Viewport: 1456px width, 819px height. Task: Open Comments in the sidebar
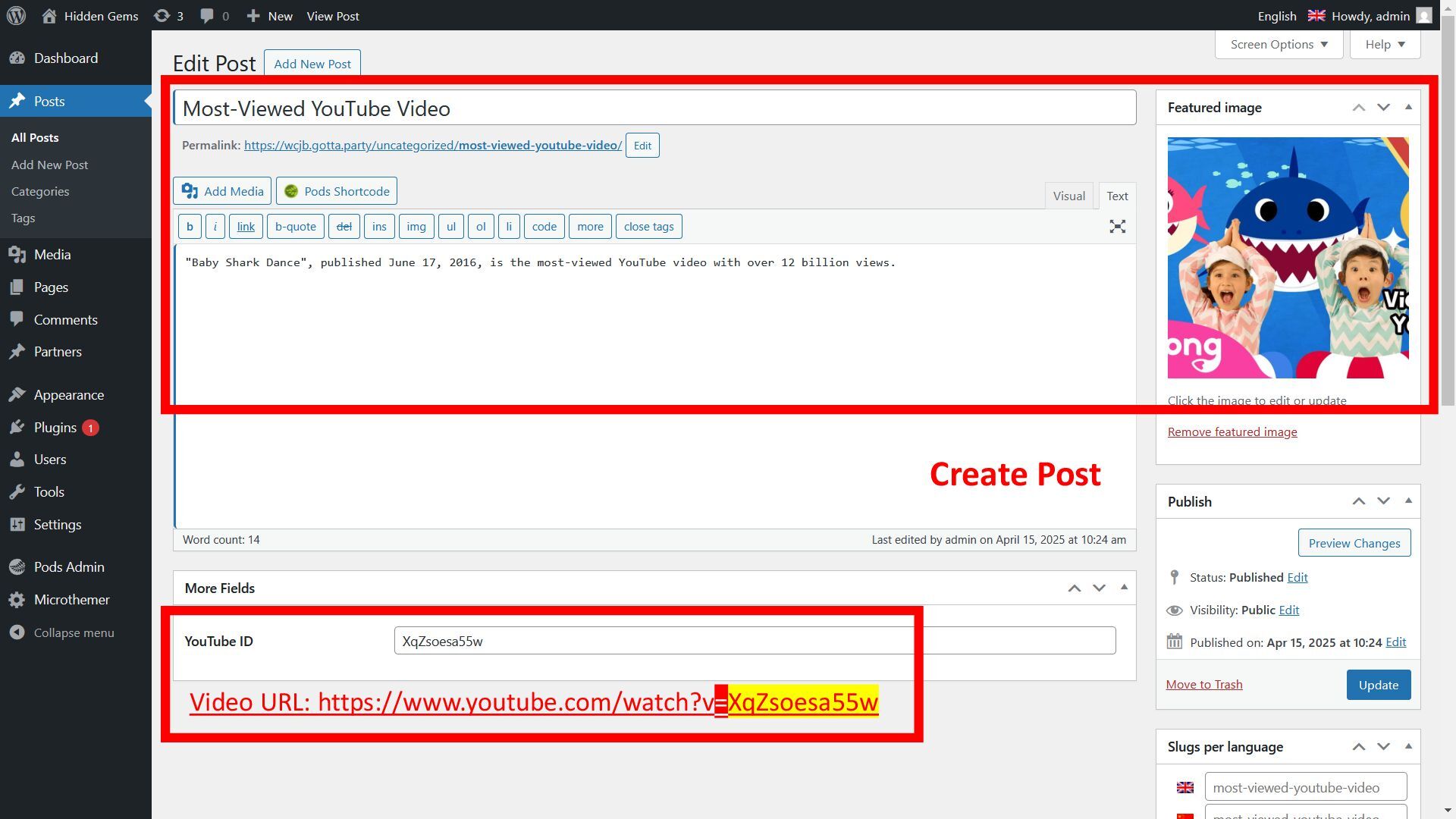(76, 320)
